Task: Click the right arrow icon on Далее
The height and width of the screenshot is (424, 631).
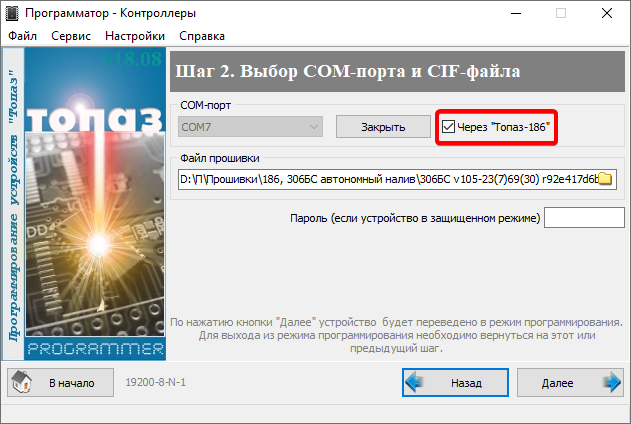Action: (x=612, y=382)
